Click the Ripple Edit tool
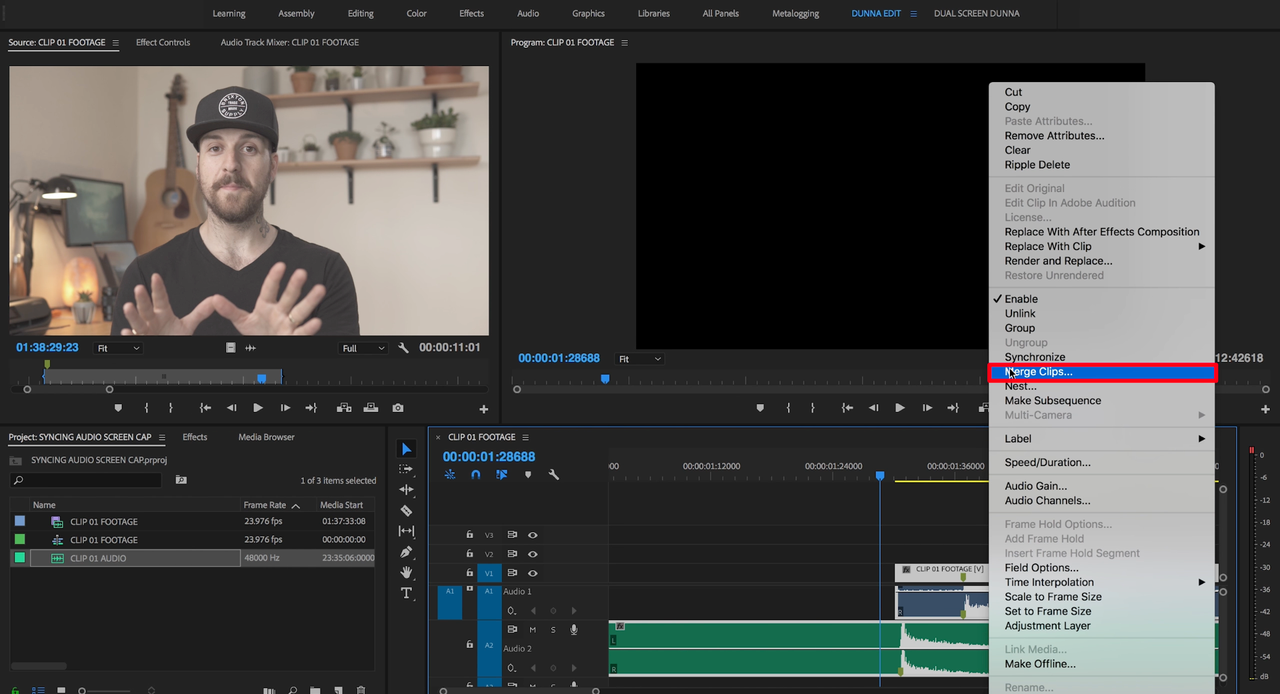 (x=406, y=490)
